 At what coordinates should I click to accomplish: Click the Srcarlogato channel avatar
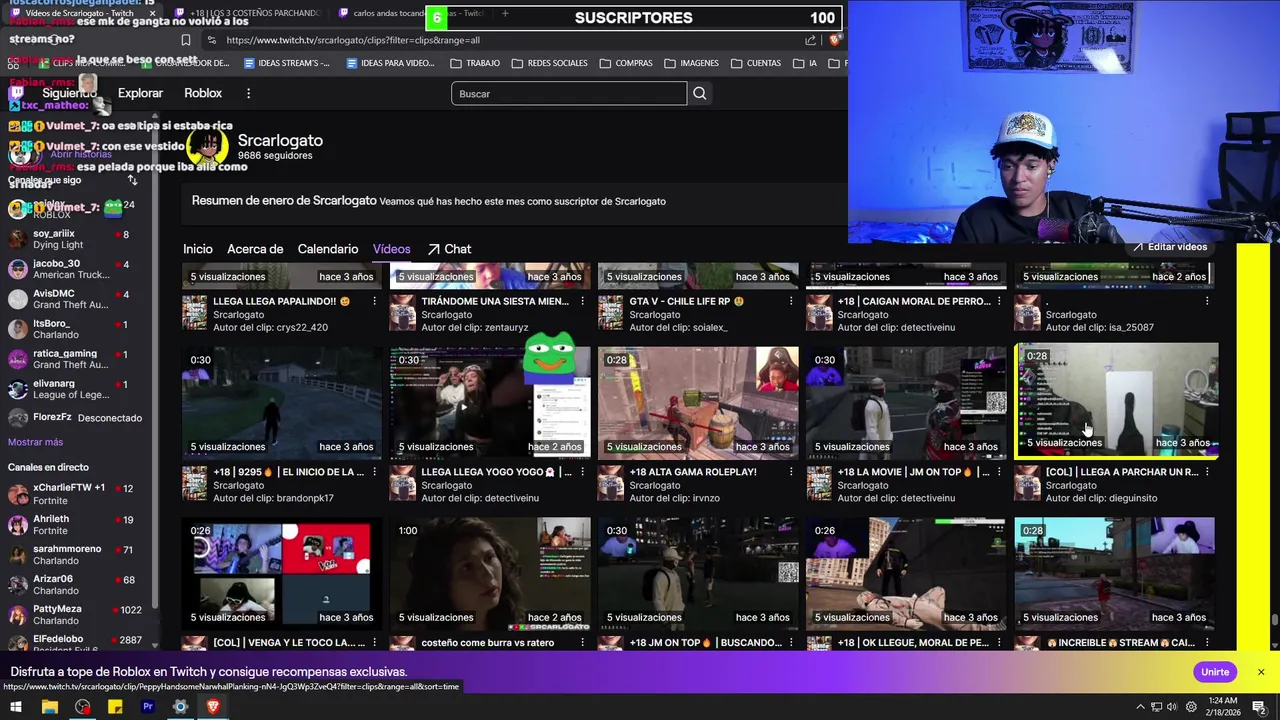tap(207, 147)
